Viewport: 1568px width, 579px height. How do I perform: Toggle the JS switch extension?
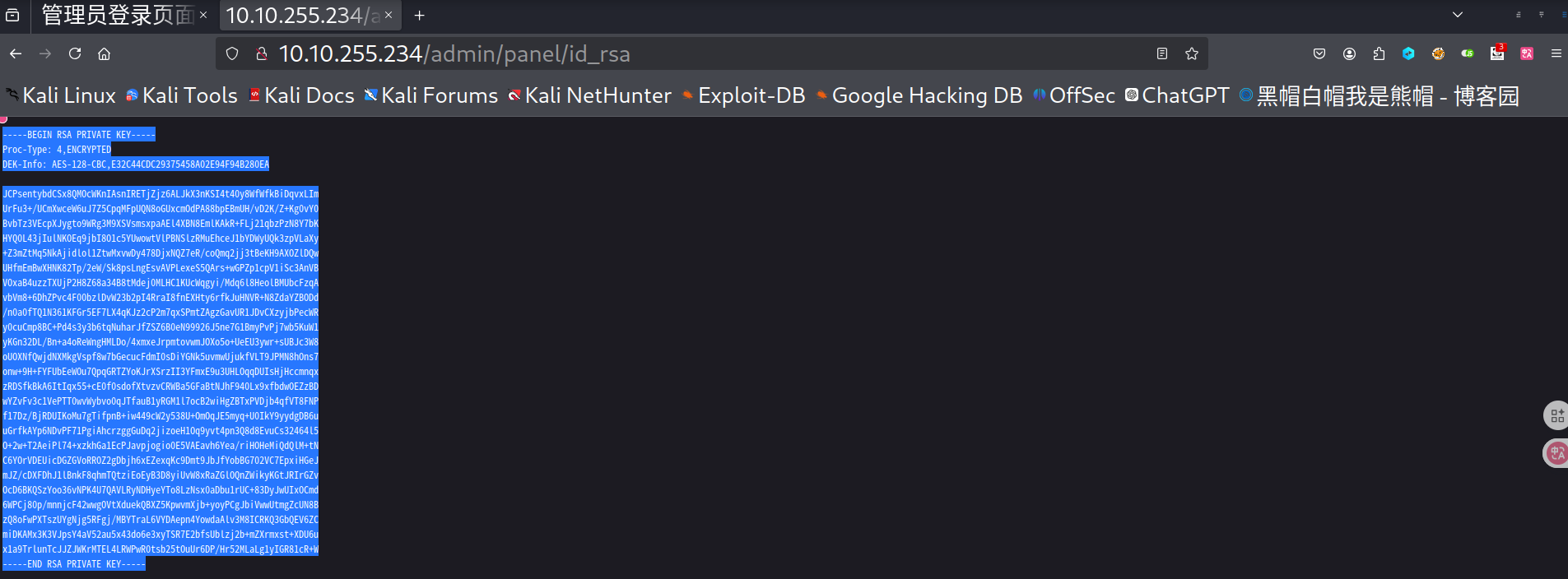(x=1468, y=53)
